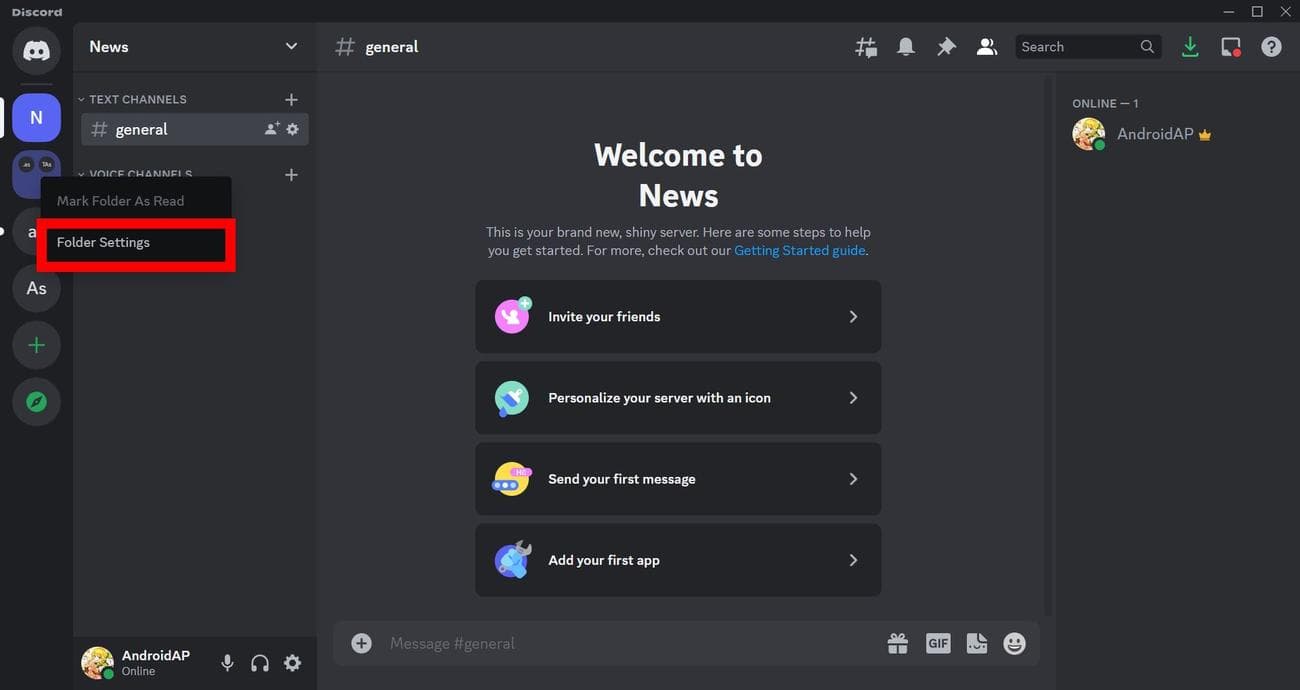Click the Help question mark icon

1271,47
